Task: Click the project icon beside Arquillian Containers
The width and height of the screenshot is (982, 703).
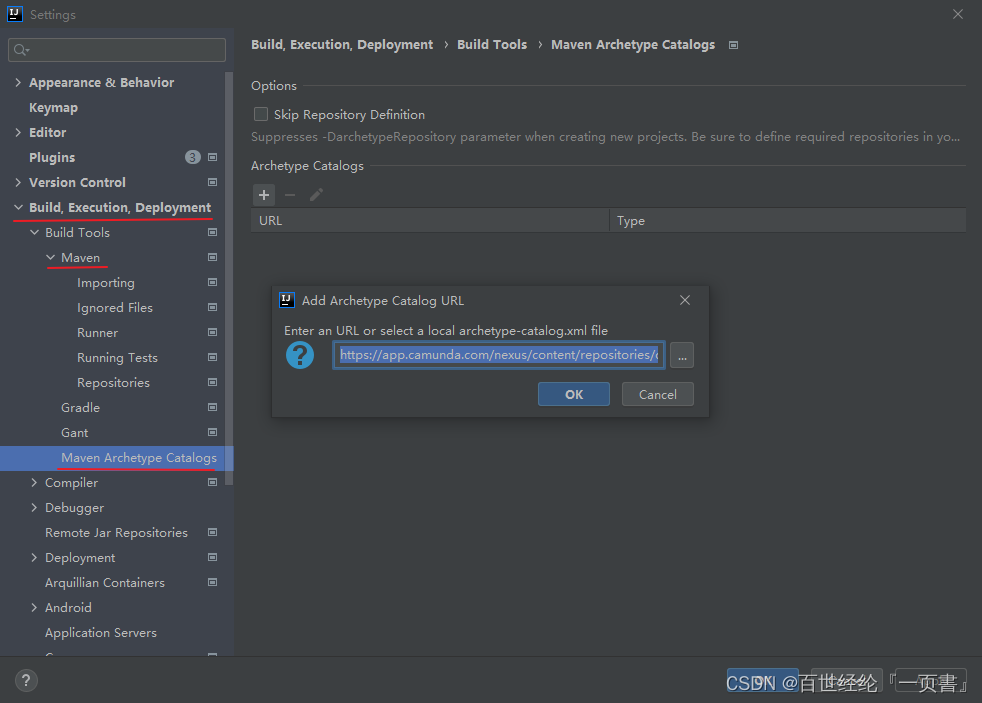Action: pyautogui.click(x=212, y=583)
